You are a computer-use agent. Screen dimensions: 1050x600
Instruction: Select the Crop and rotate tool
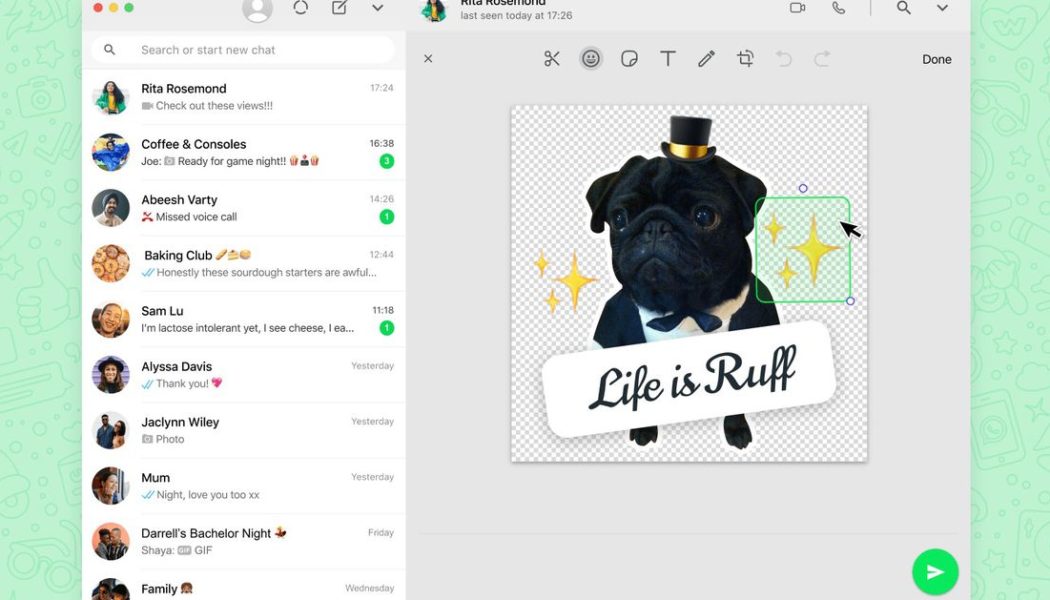point(745,58)
